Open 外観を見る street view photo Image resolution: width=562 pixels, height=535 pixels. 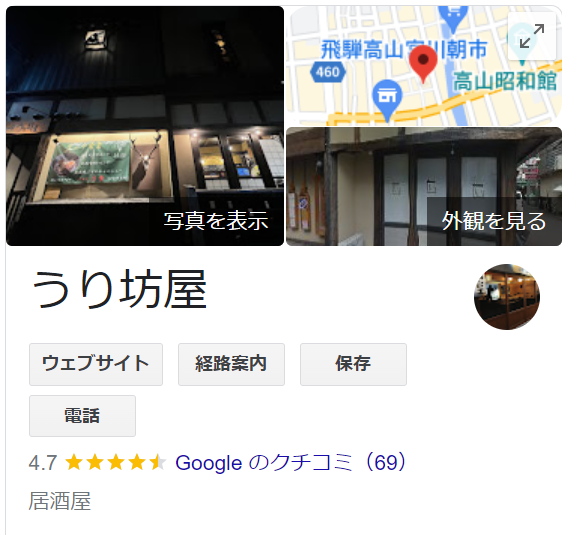494,221
